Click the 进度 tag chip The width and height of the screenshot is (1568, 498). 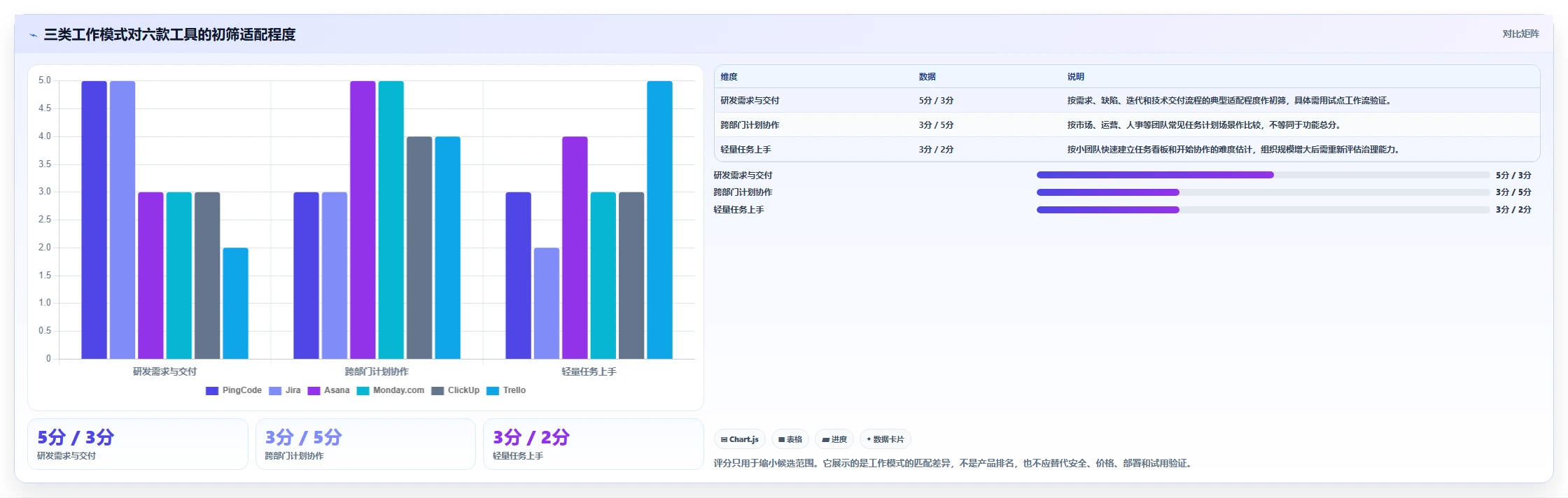tap(834, 439)
